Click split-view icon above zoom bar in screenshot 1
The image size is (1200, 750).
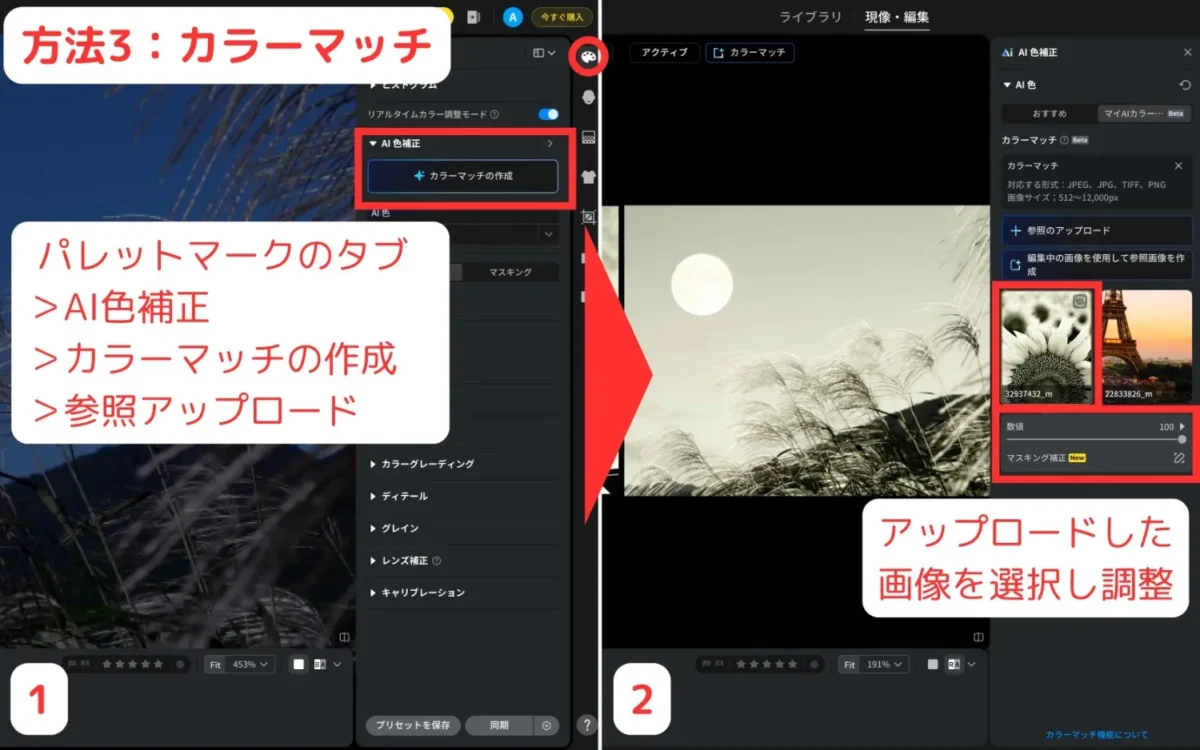[x=344, y=636]
